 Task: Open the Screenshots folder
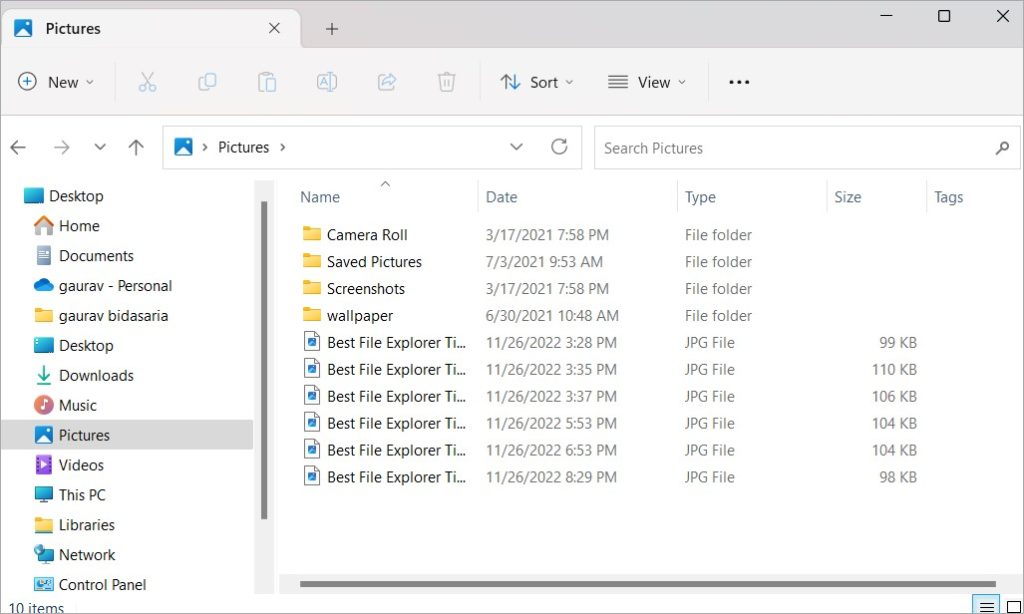coord(365,288)
